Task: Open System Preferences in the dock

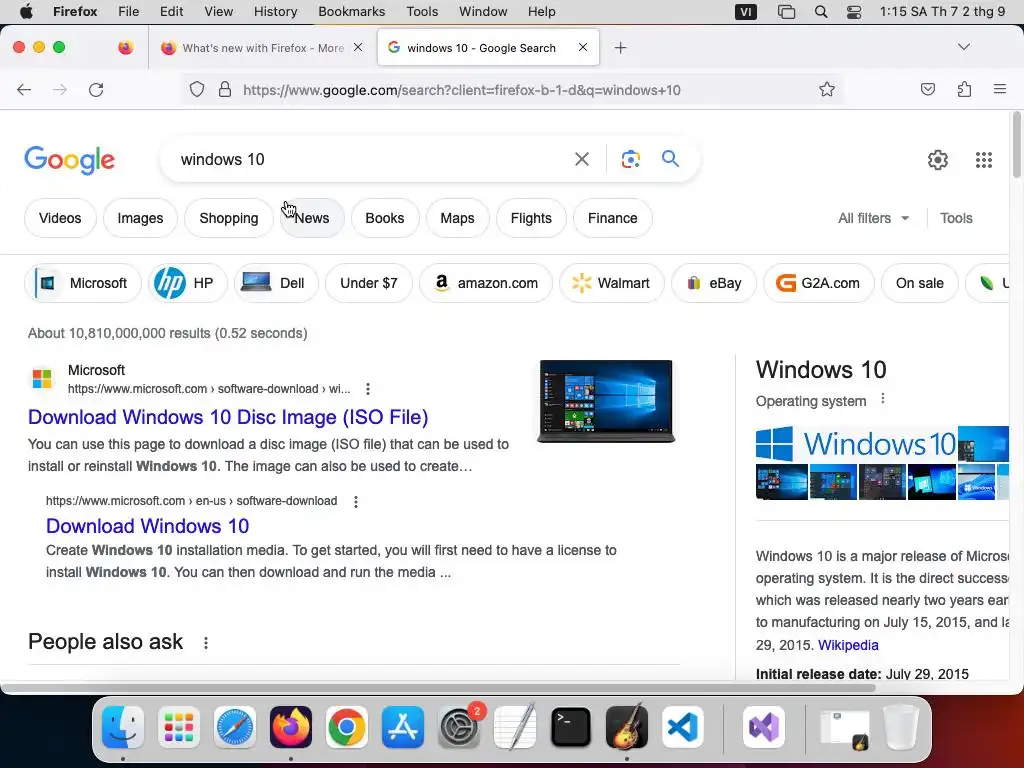Action: coord(459,727)
